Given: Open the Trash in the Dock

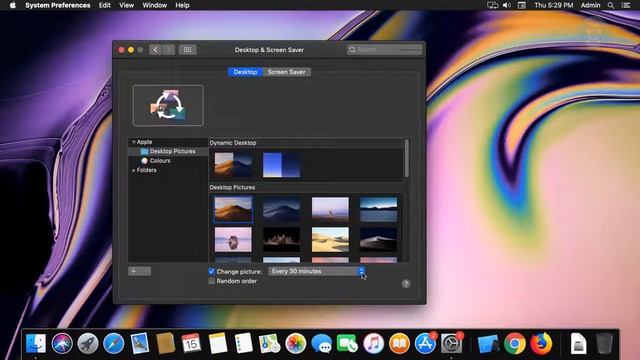Looking at the screenshot, I should pos(604,343).
